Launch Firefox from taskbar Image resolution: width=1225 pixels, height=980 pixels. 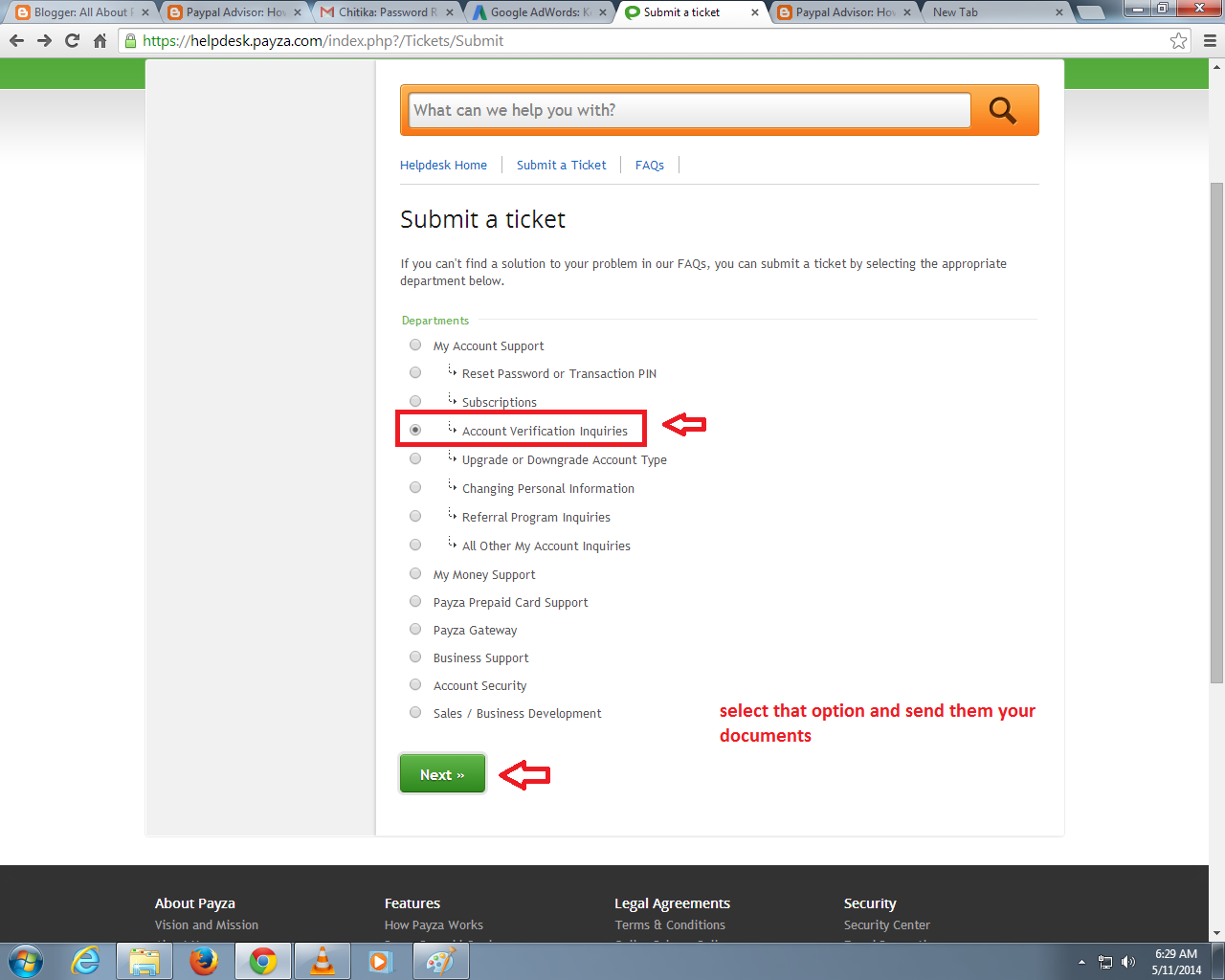203,961
